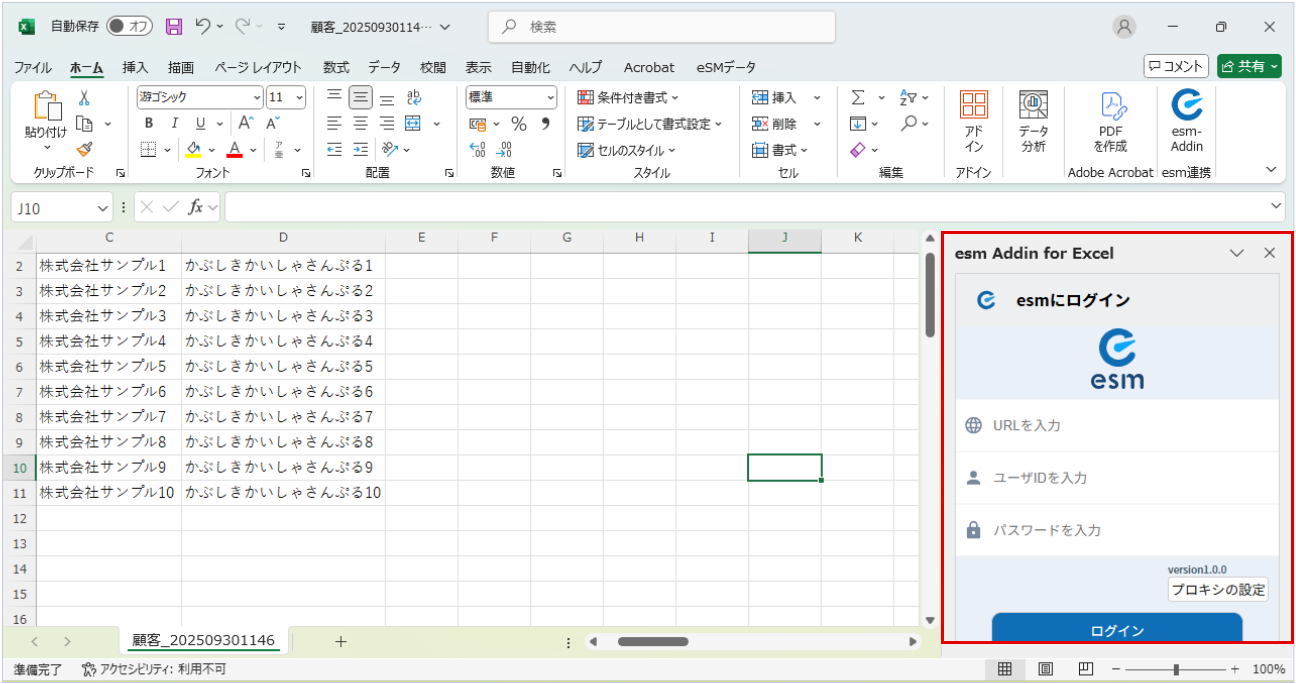Open proxy settings (プロキシの設定) button
Image resolution: width=1296 pixels, height=684 pixels.
[x=1218, y=589]
